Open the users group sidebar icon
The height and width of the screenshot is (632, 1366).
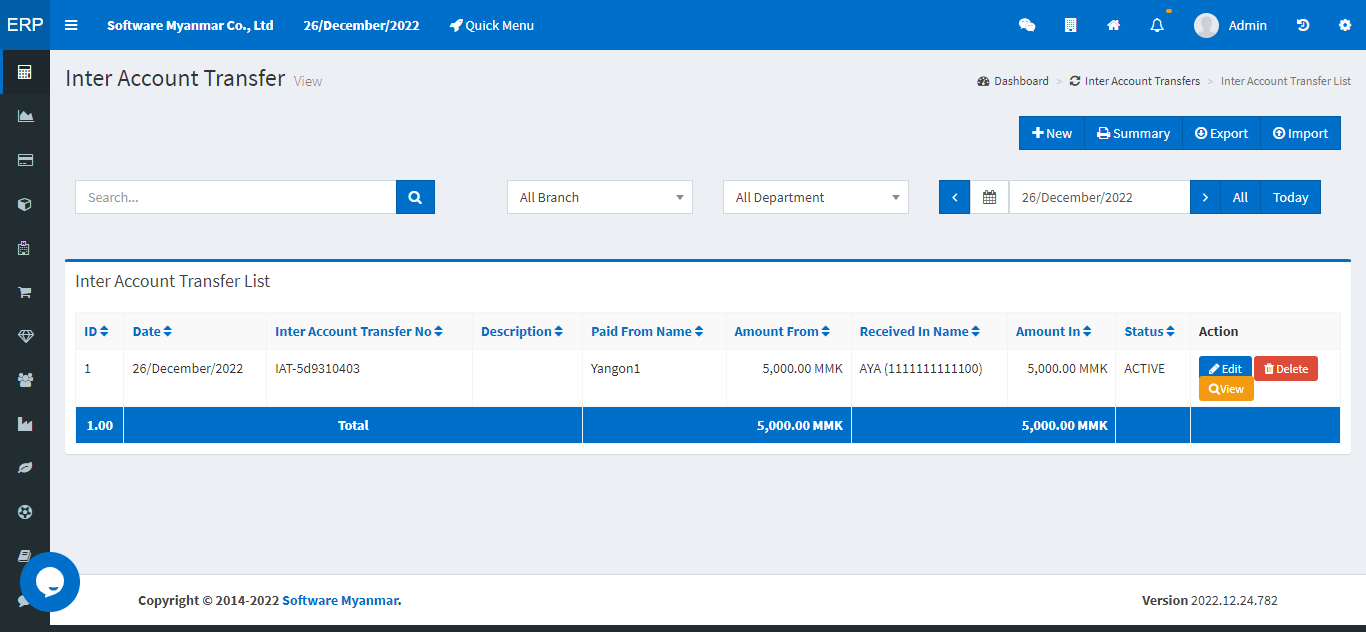coord(25,380)
